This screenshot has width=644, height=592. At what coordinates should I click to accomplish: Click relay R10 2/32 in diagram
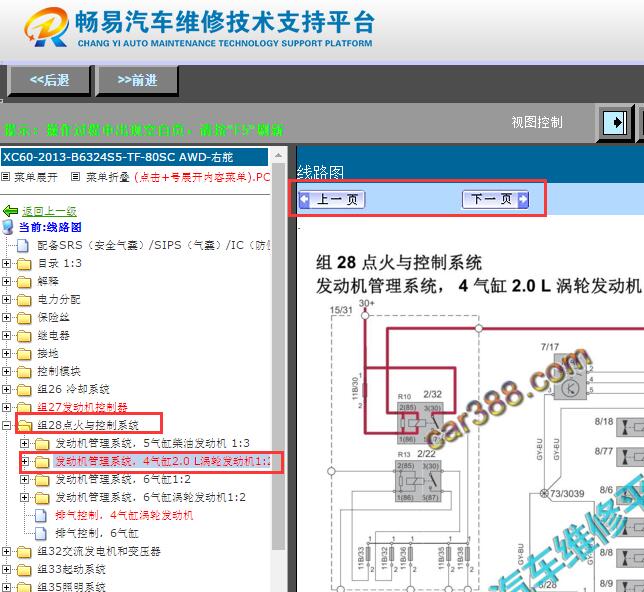(x=420, y=423)
